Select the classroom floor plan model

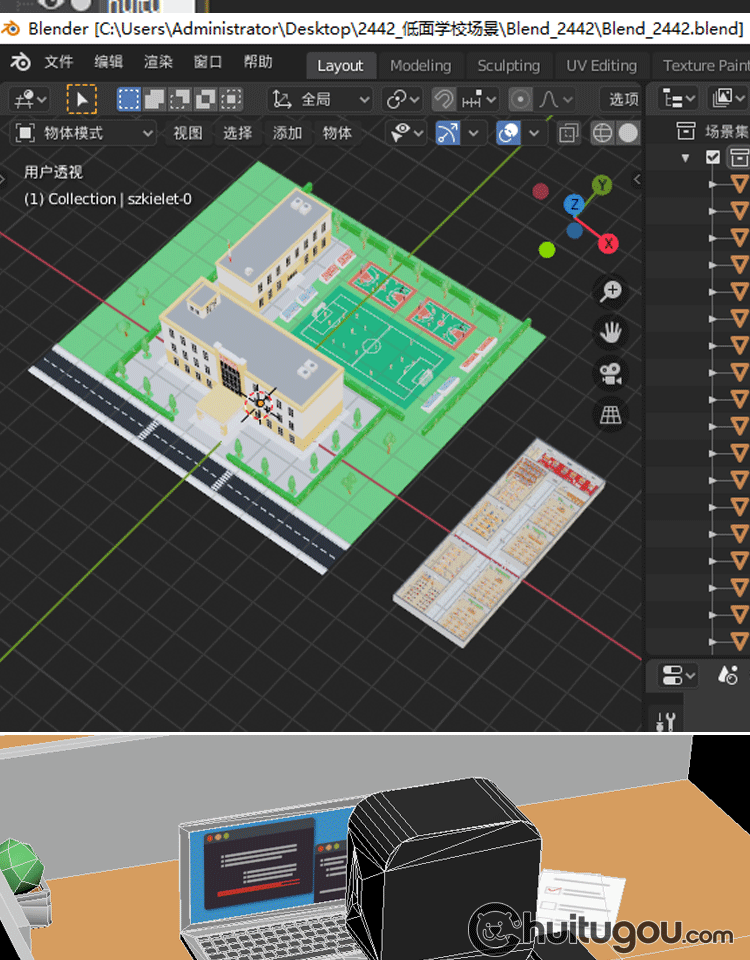tap(499, 542)
